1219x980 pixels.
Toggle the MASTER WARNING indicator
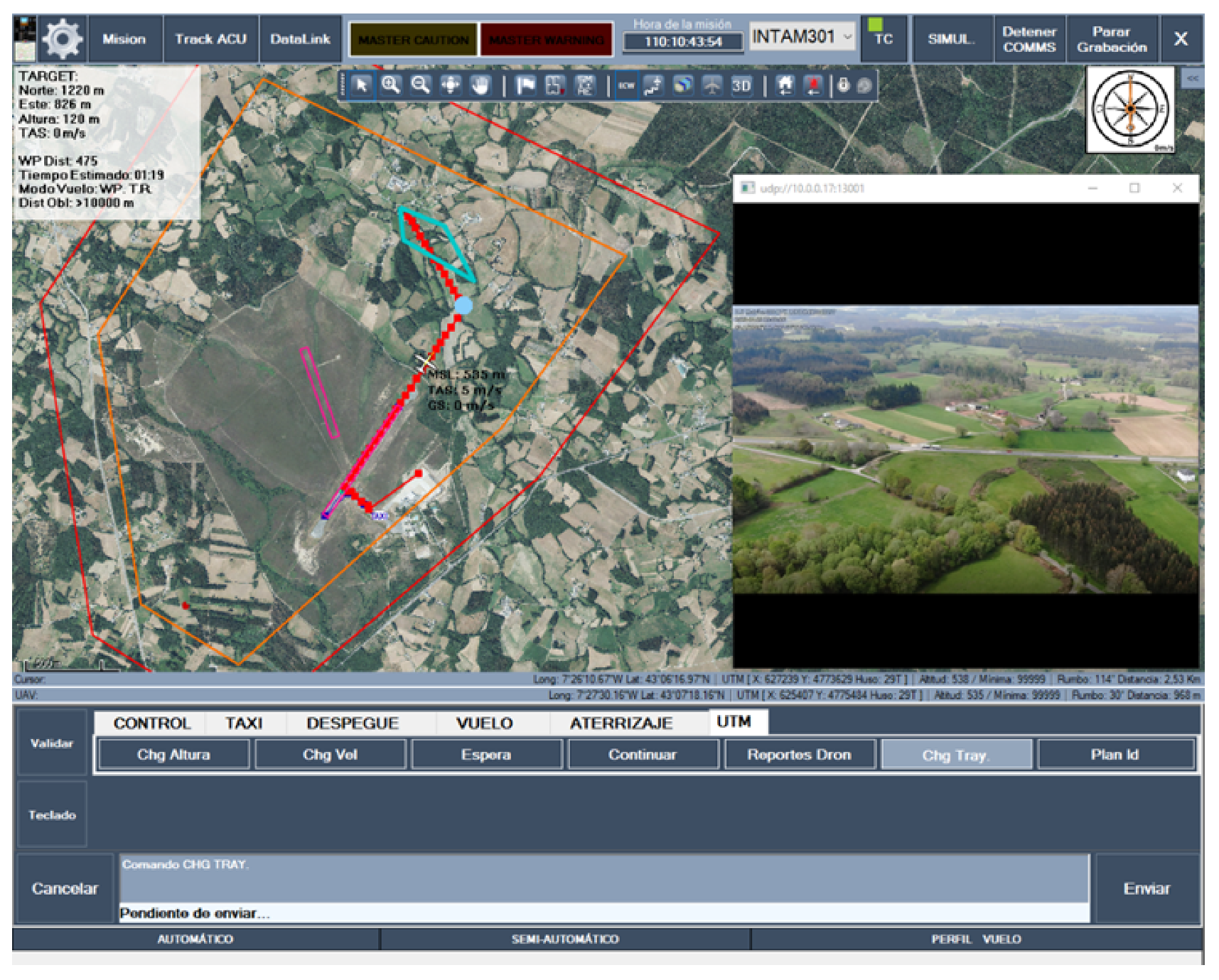546,40
